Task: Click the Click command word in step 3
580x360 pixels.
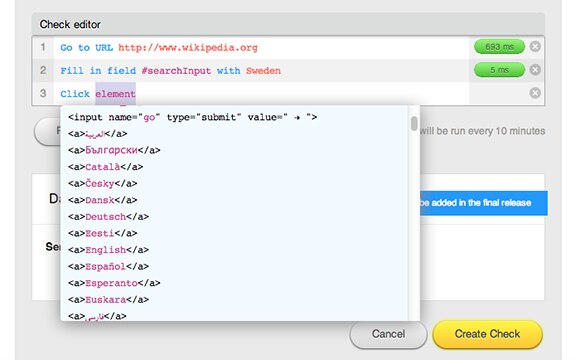Action: point(75,94)
